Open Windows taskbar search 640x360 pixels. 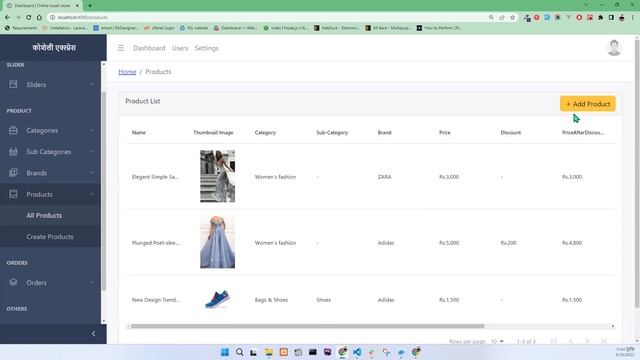coord(240,352)
